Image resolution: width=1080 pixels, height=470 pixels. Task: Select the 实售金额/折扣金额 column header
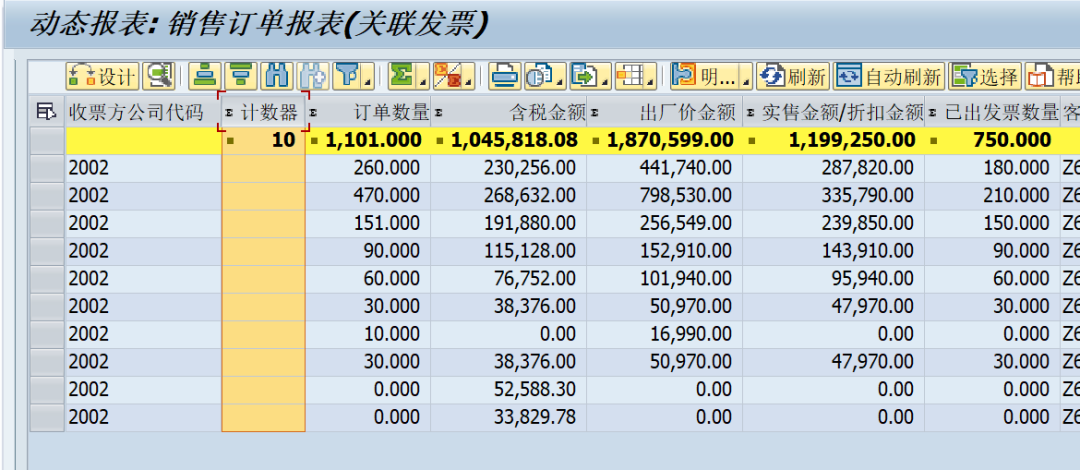coord(833,112)
